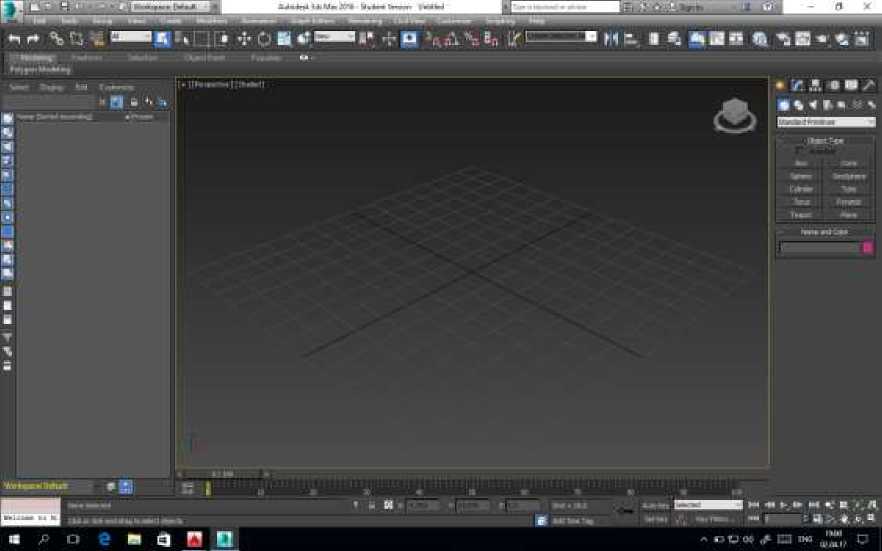Click the object name input field
The width and height of the screenshot is (882, 551).
[820, 247]
